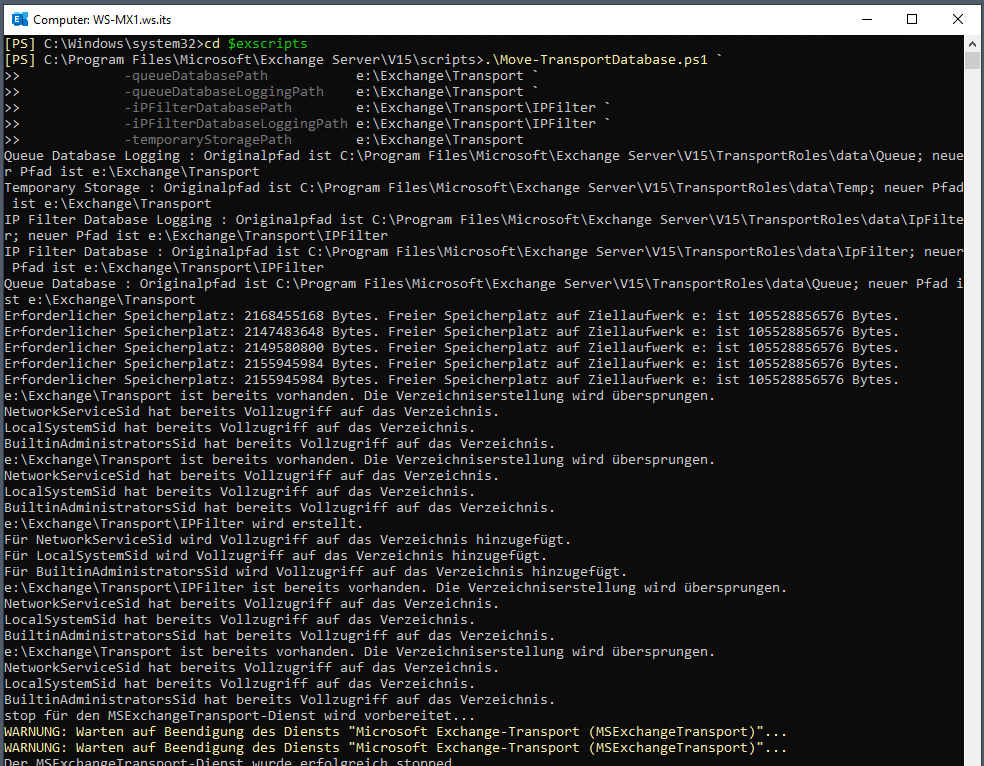Click 'Für NetworkServiceSid wird Vollzugriff' line
This screenshot has height=766, width=984.
287,540
